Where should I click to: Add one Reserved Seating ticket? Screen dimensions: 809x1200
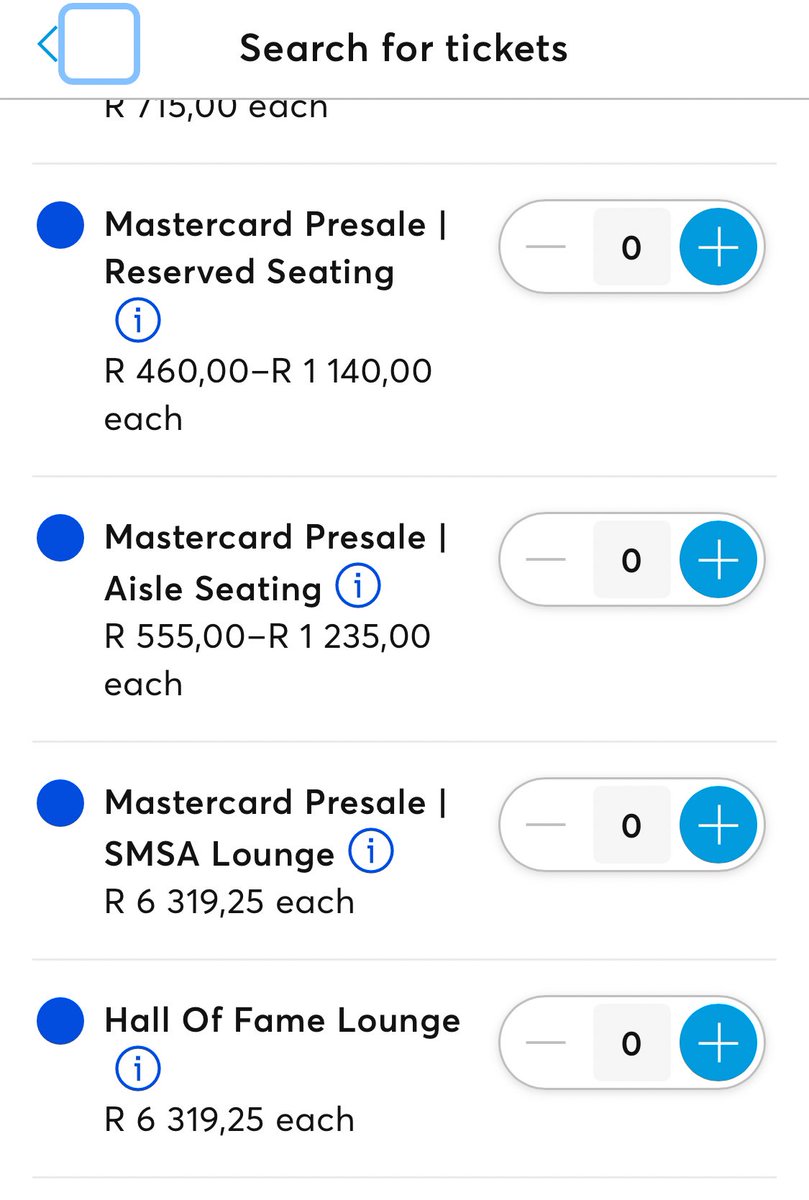pos(718,247)
